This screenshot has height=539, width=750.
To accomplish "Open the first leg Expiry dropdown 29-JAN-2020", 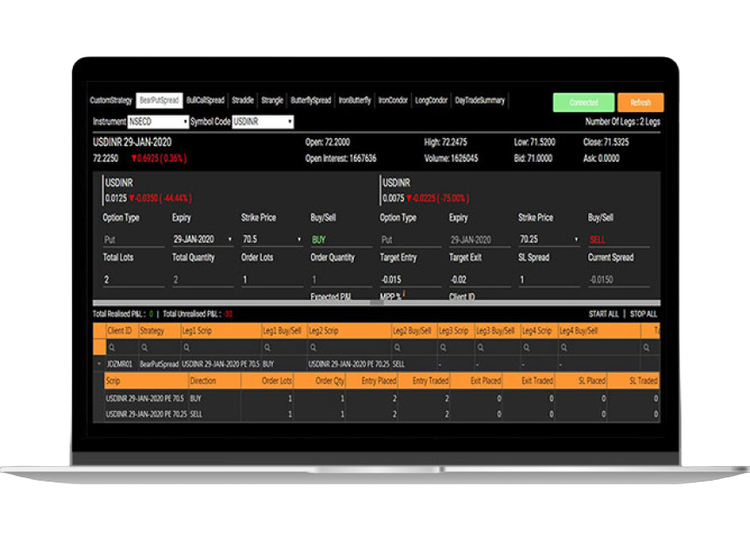I will coord(201,240).
